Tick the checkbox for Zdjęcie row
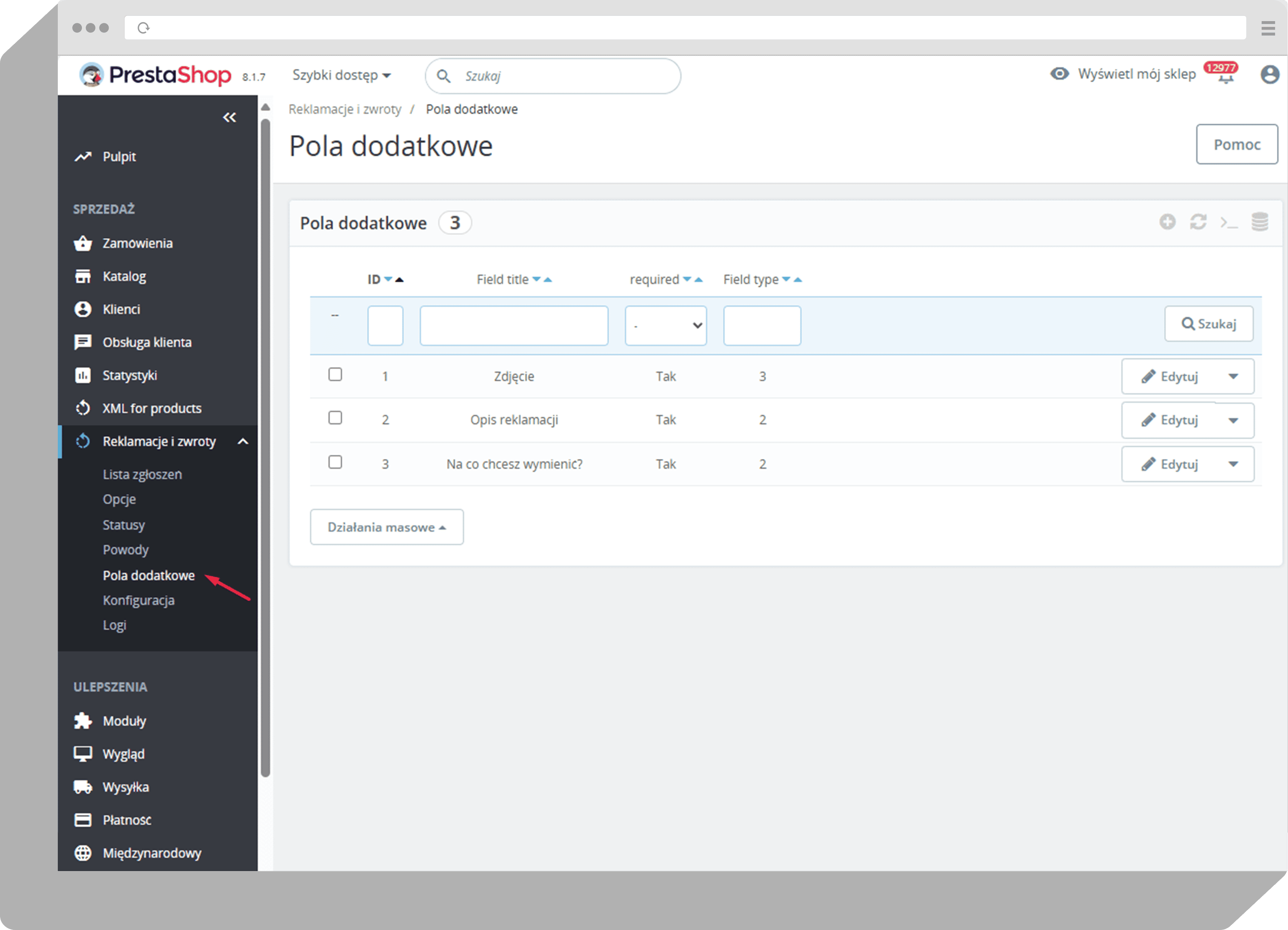 (x=335, y=375)
